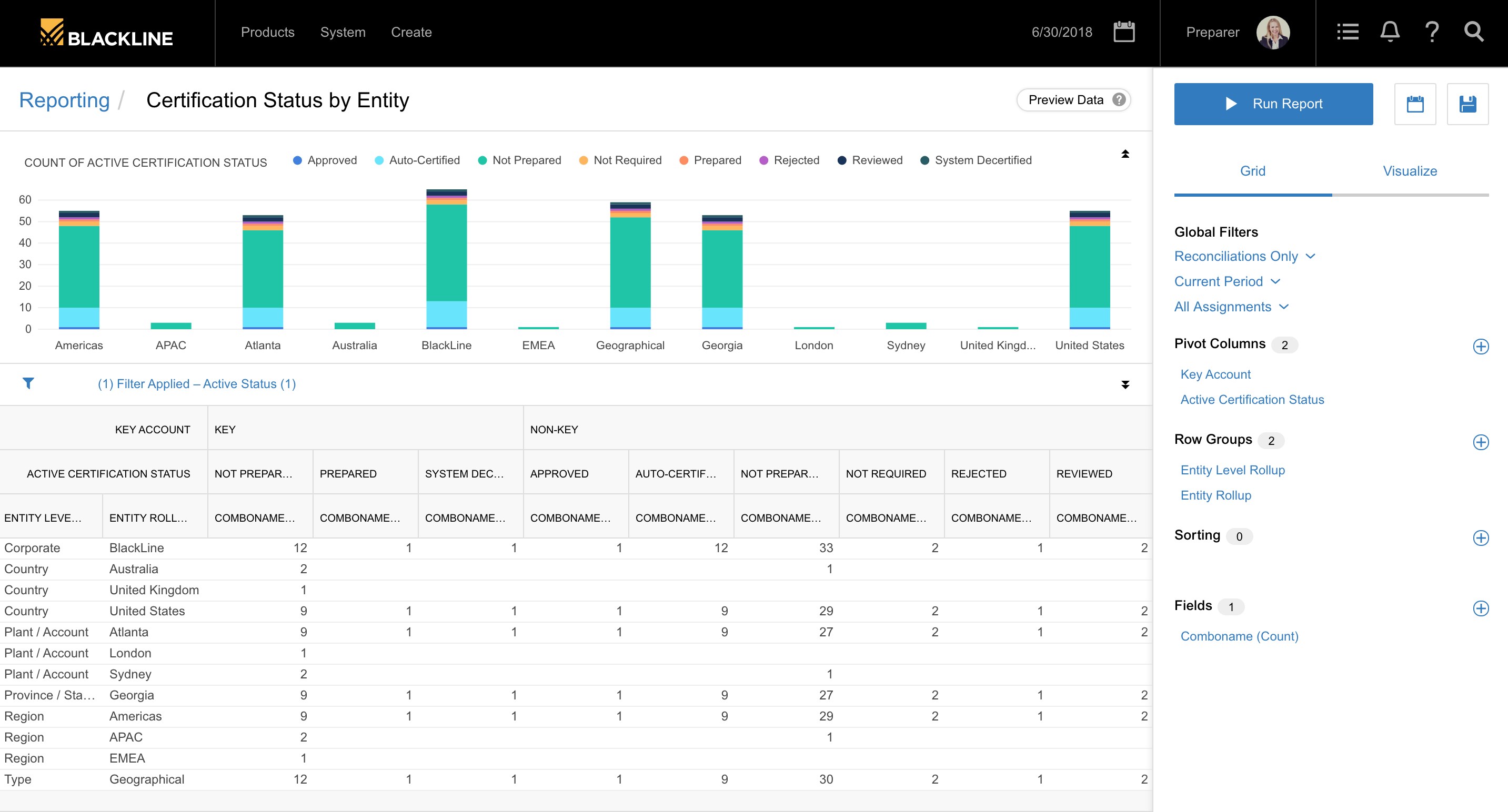This screenshot has height=812, width=1508.
Task: Toggle the Not Prepared legend series
Action: click(520, 160)
